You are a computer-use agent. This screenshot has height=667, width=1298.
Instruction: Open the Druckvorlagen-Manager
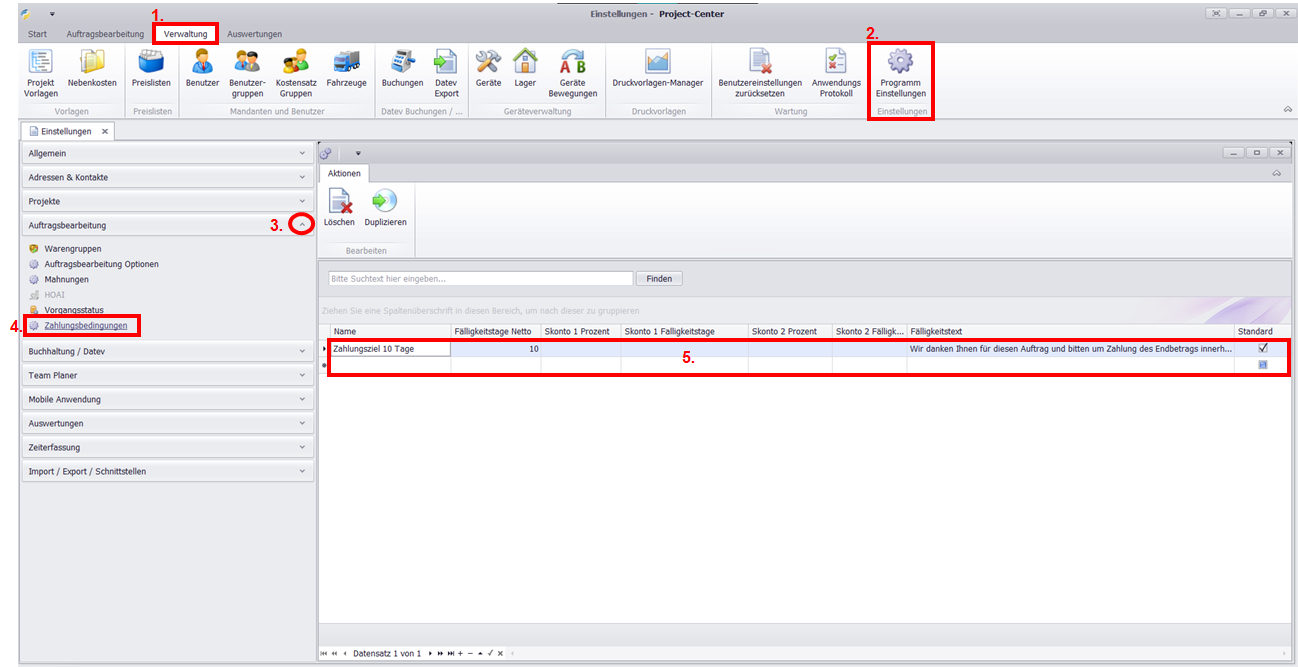click(657, 62)
